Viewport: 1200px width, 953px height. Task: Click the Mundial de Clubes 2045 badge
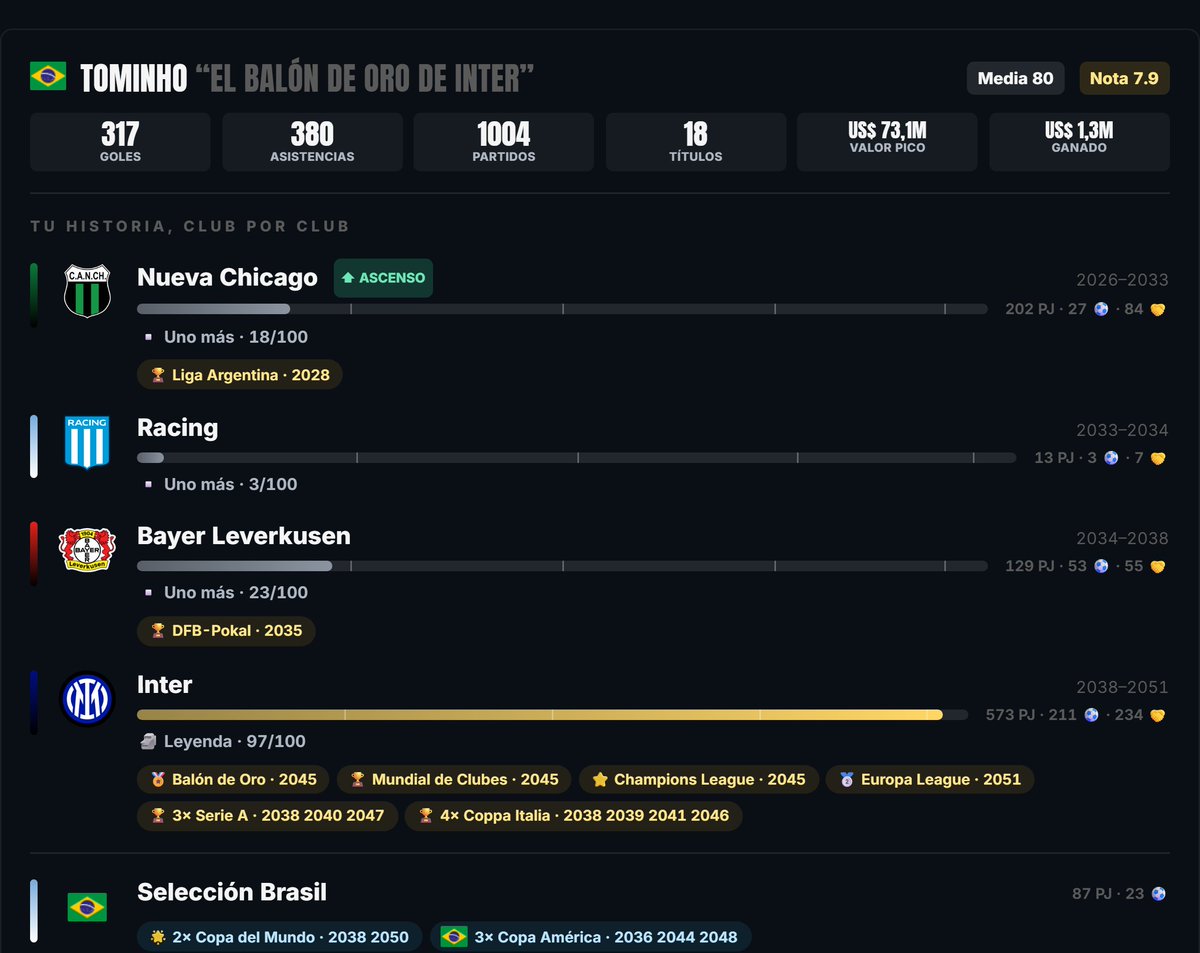[454, 779]
